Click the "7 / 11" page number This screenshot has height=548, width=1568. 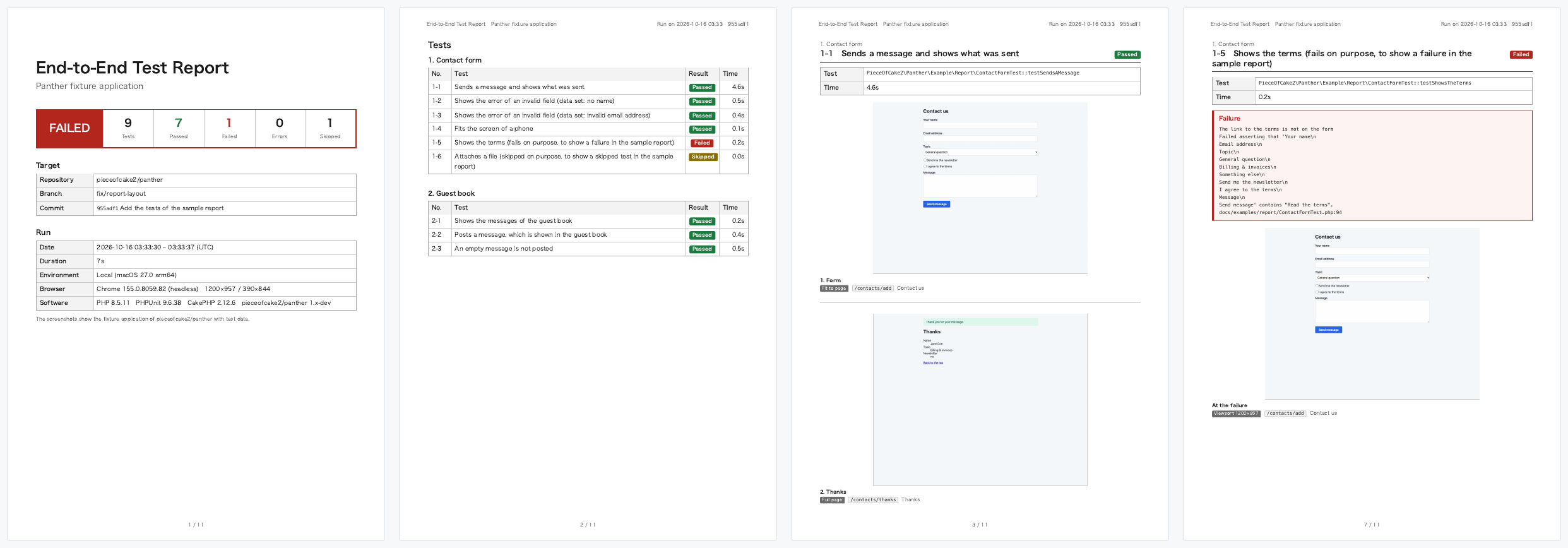(x=1372, y=525)
